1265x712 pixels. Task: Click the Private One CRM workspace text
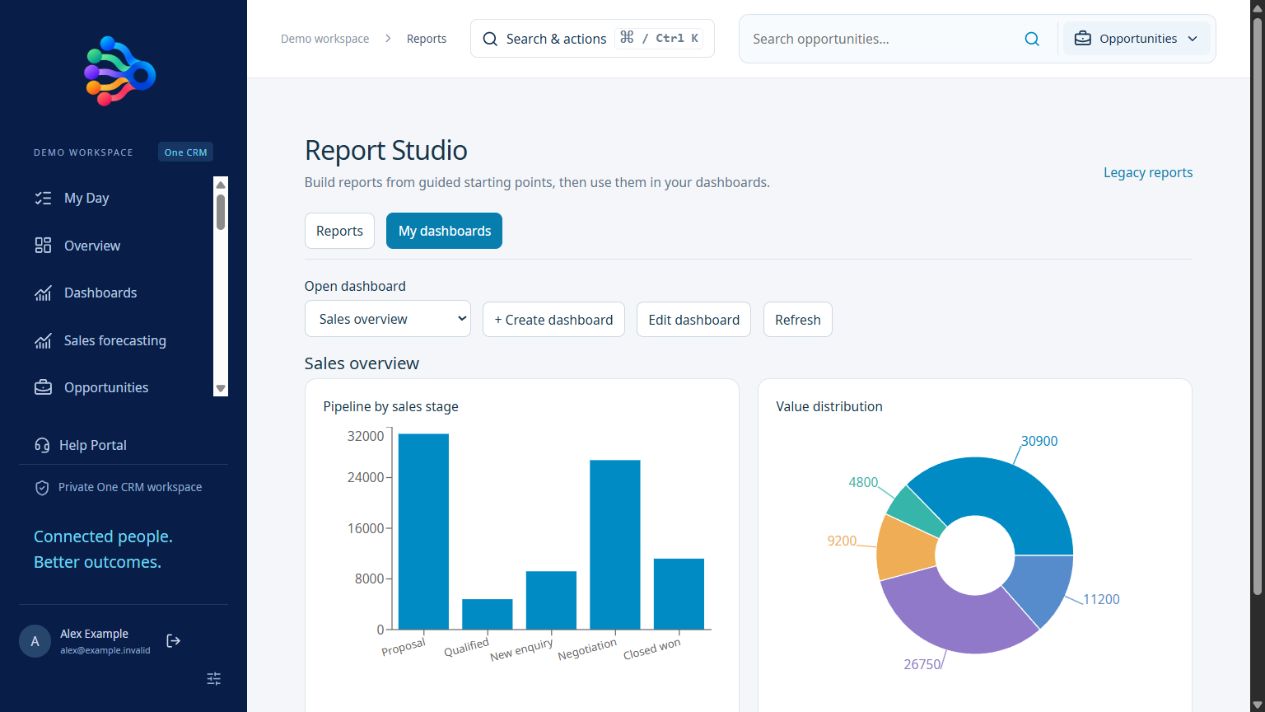pyautogui.click(x=130, y=487)
